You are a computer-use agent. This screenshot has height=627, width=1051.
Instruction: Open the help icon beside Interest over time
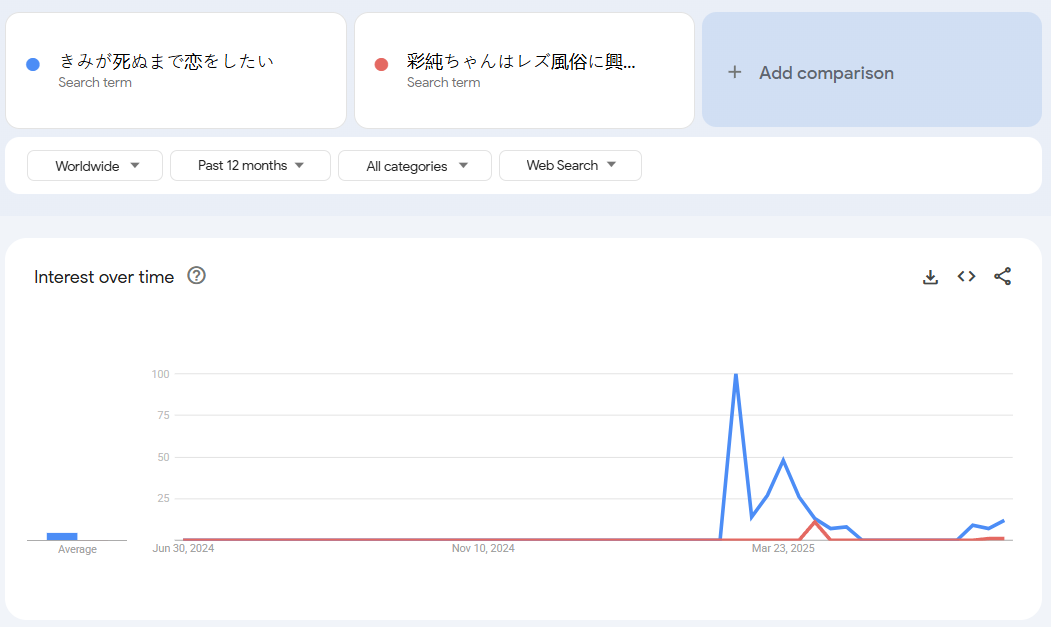tap(196, 276)
